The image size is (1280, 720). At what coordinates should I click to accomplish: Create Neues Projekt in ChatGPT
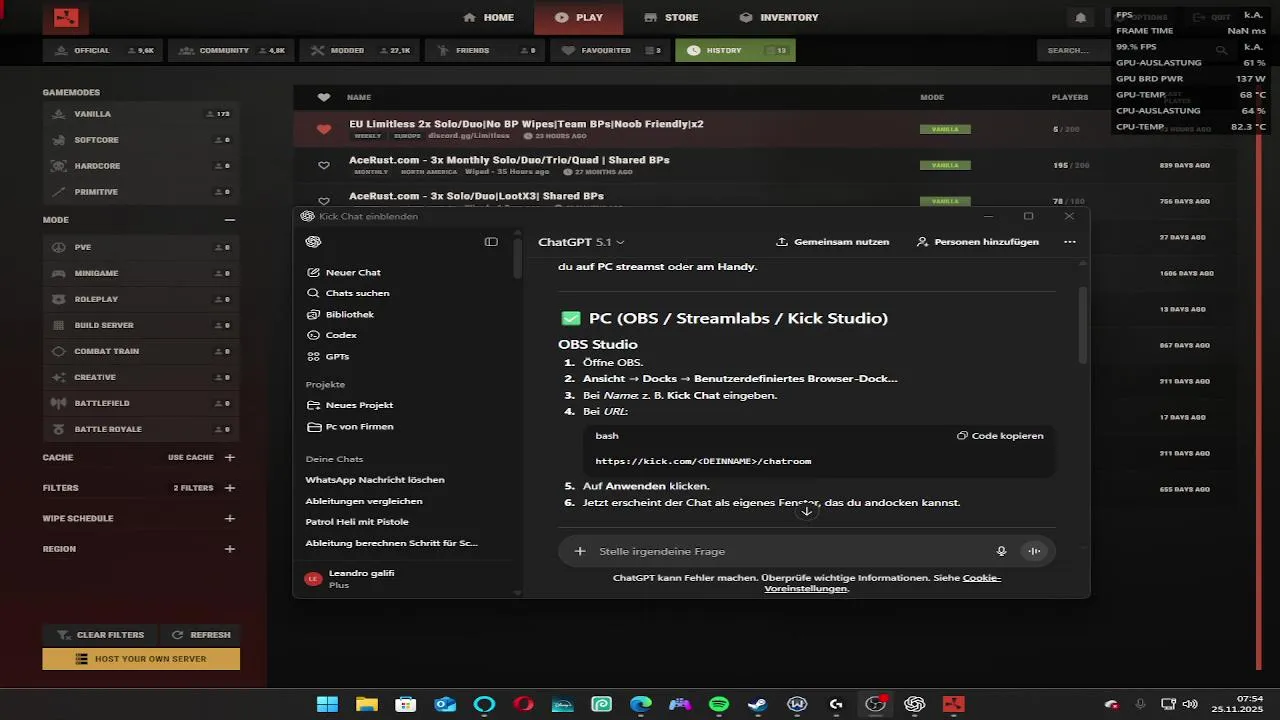349,405
